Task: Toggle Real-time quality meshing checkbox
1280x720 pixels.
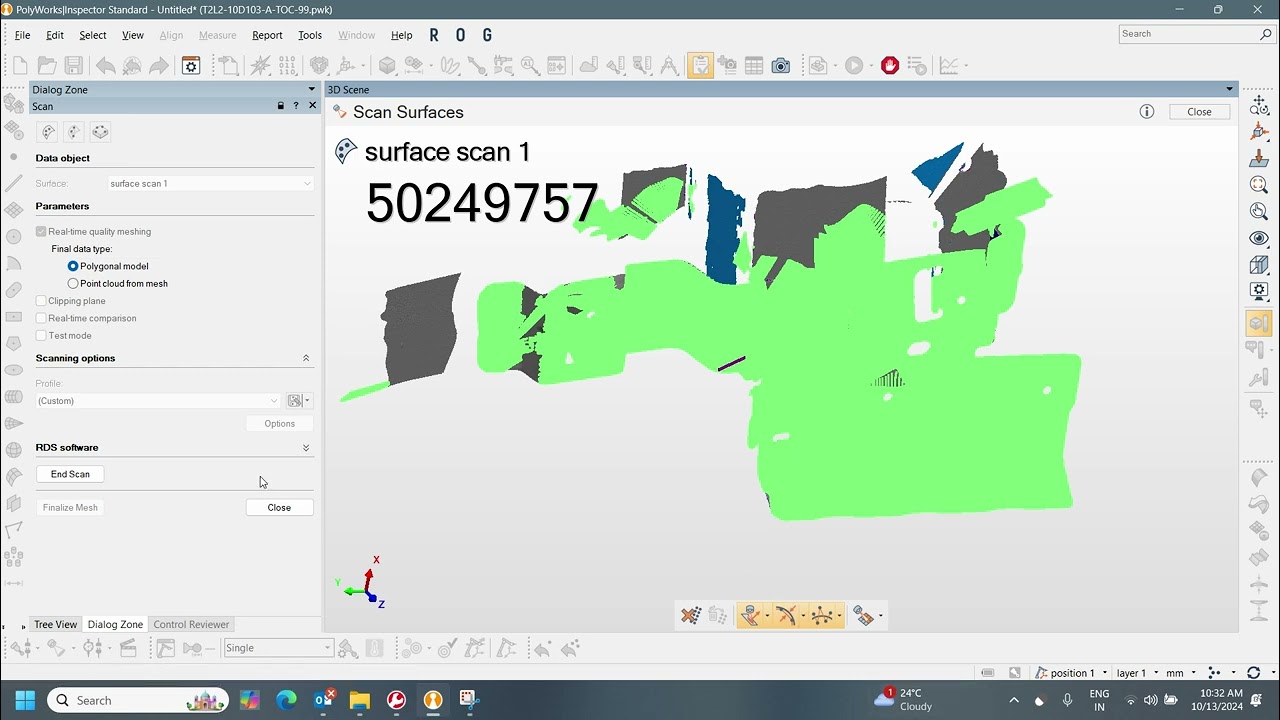Action: [x=41, y=231]
